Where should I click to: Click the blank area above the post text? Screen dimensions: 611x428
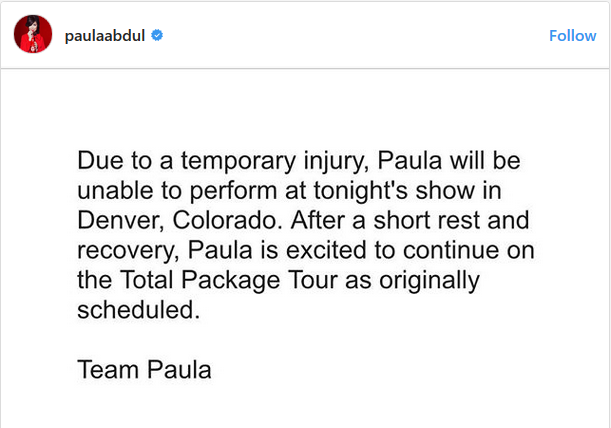[x=306, y=105]
